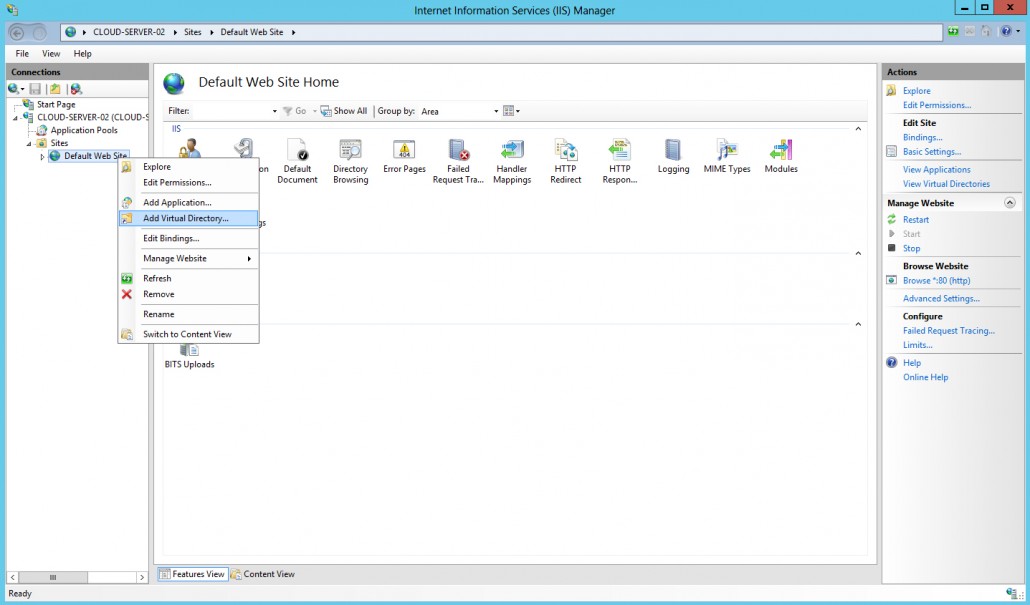Click the Online Help link
This screenshot has width=1030, height=605.
pos(925,377)
